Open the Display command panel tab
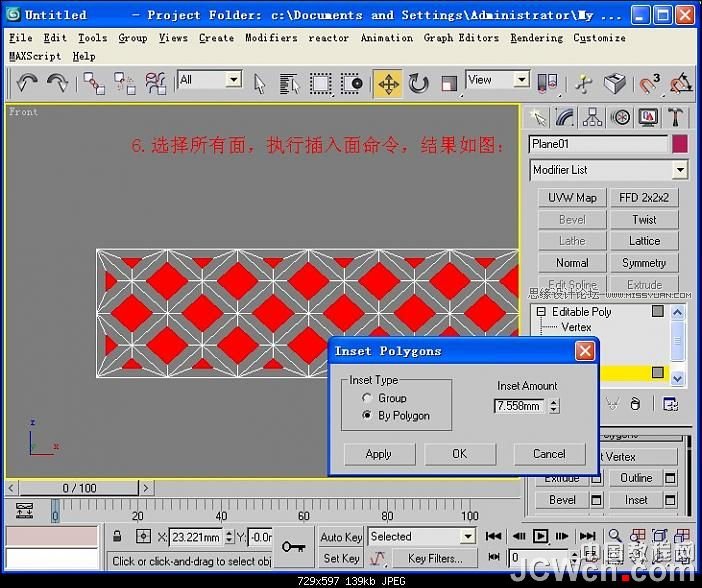This screenshot has width=702, height=588. 648,118
